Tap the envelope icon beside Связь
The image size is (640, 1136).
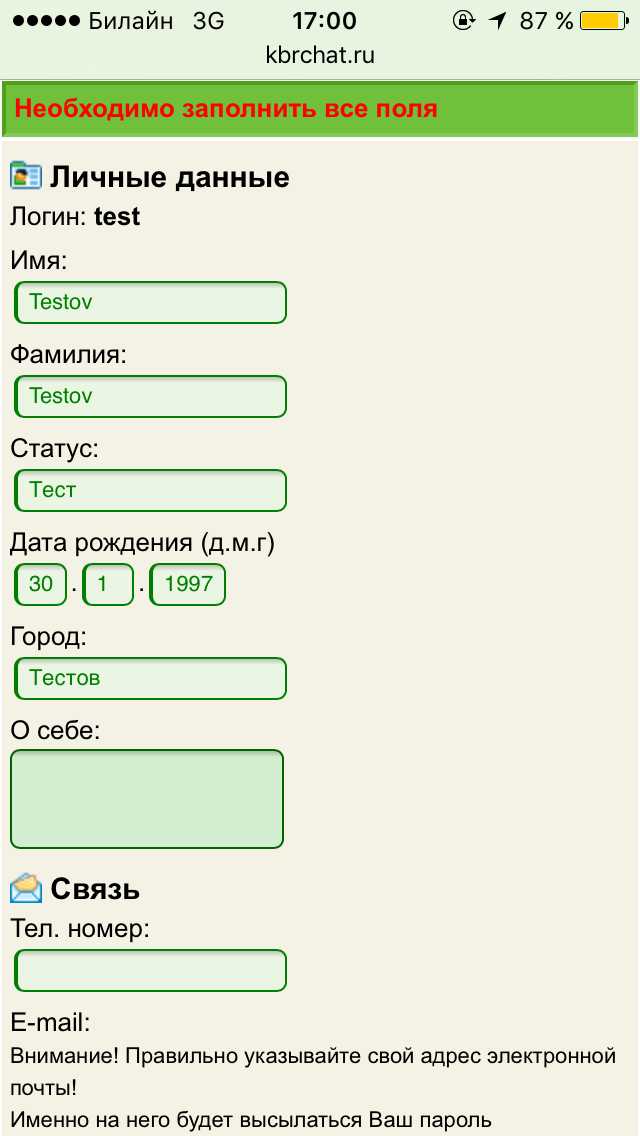pos(26,888)
